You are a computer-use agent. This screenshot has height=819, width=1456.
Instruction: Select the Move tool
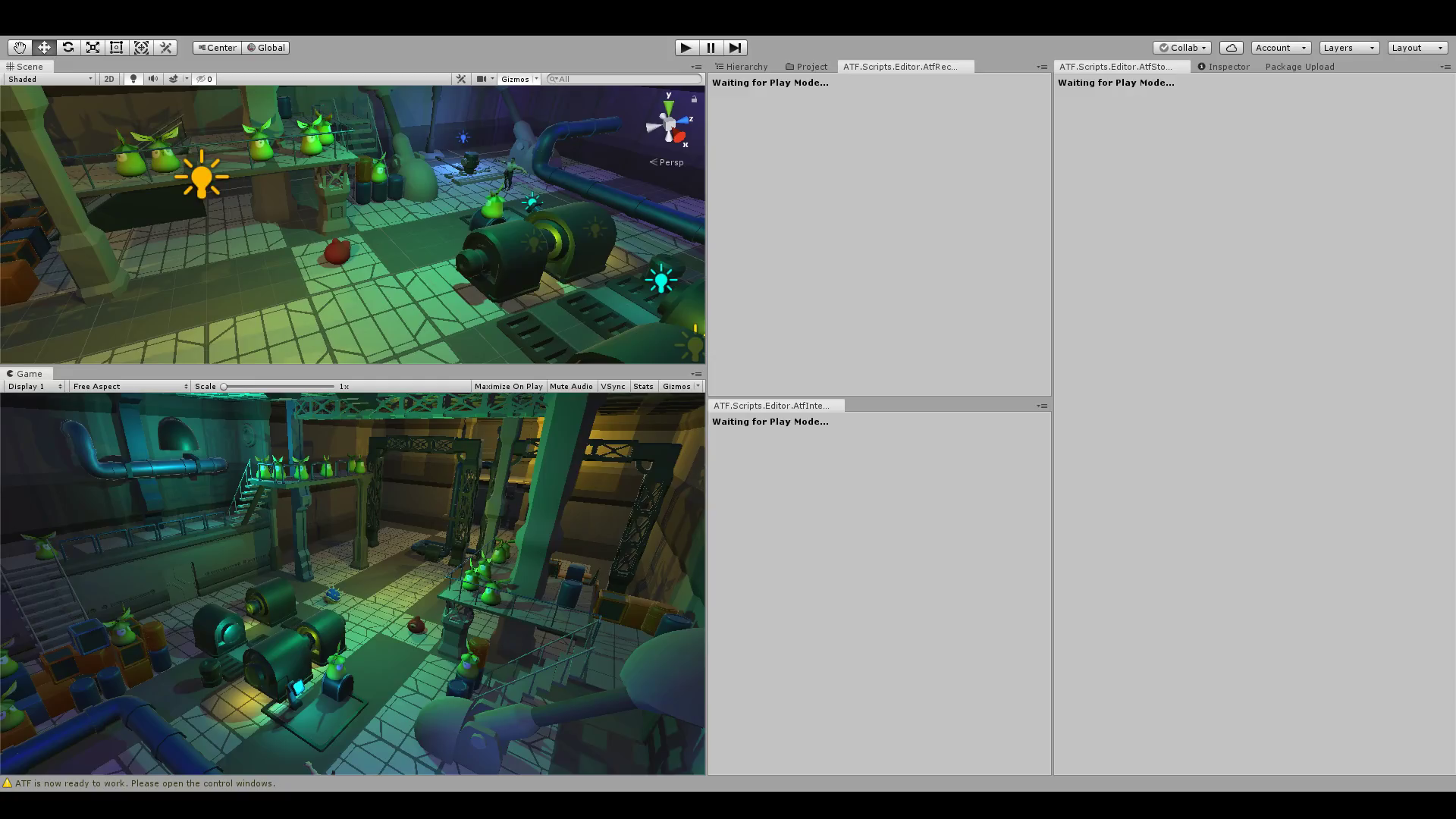(44, 48)
